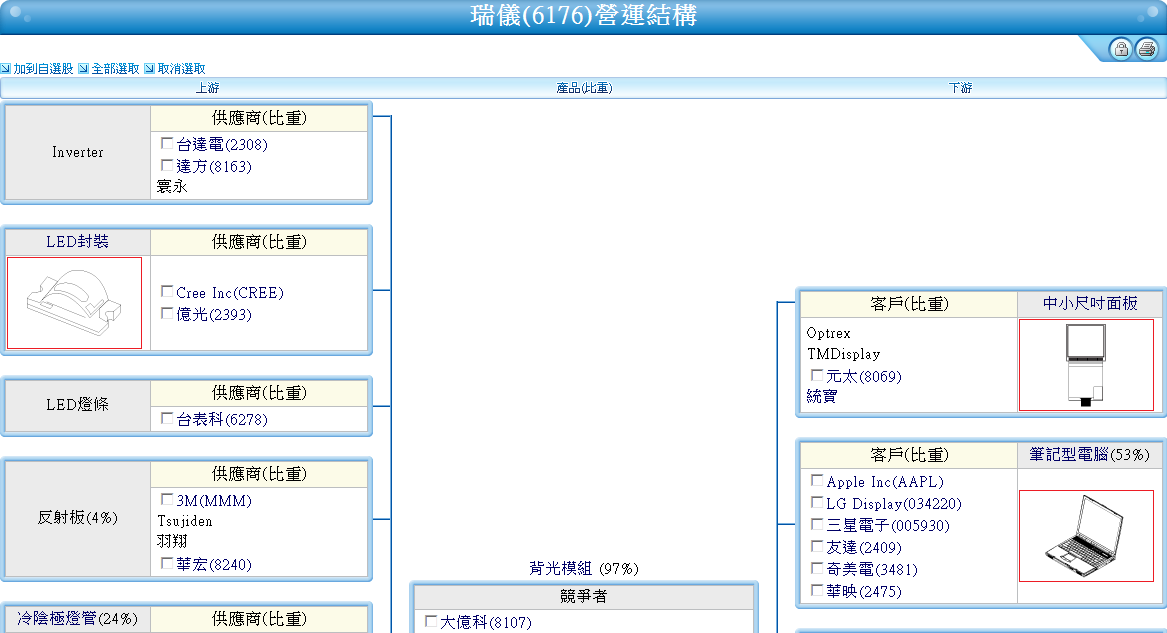Check the Cree Inc(CREE) checkbox

(x=167, y=292)
